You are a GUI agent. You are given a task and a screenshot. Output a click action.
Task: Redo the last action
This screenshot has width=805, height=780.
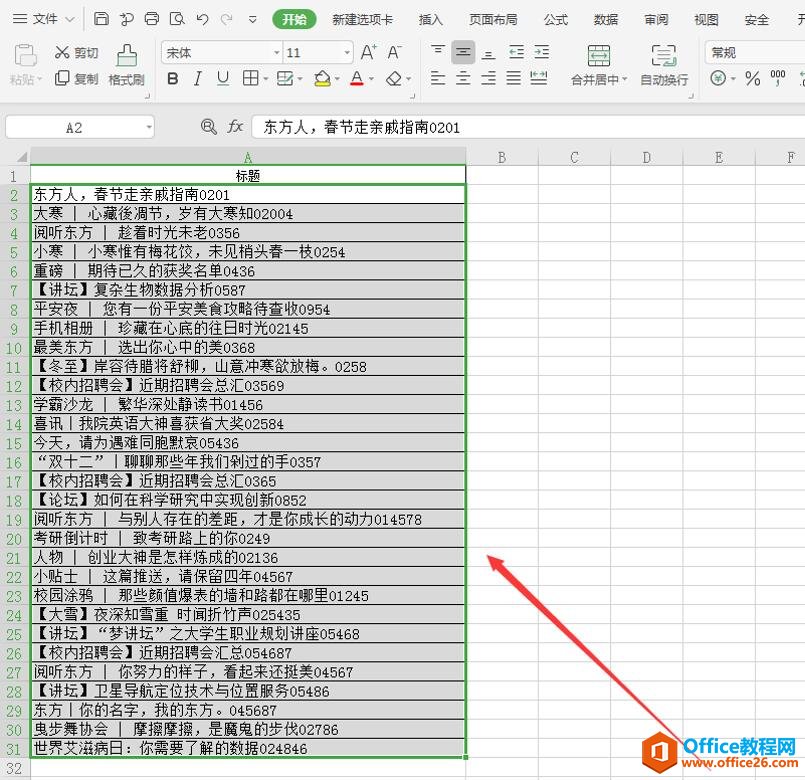pos(226,20)
